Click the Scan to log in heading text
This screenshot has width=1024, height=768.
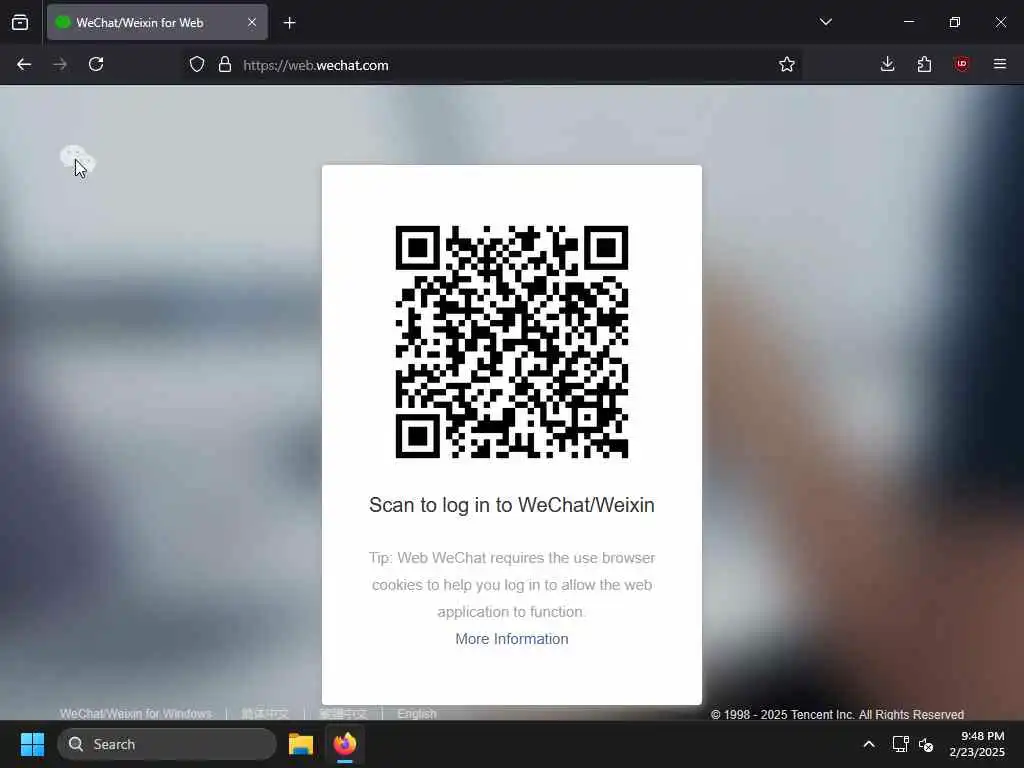point(512,505)
